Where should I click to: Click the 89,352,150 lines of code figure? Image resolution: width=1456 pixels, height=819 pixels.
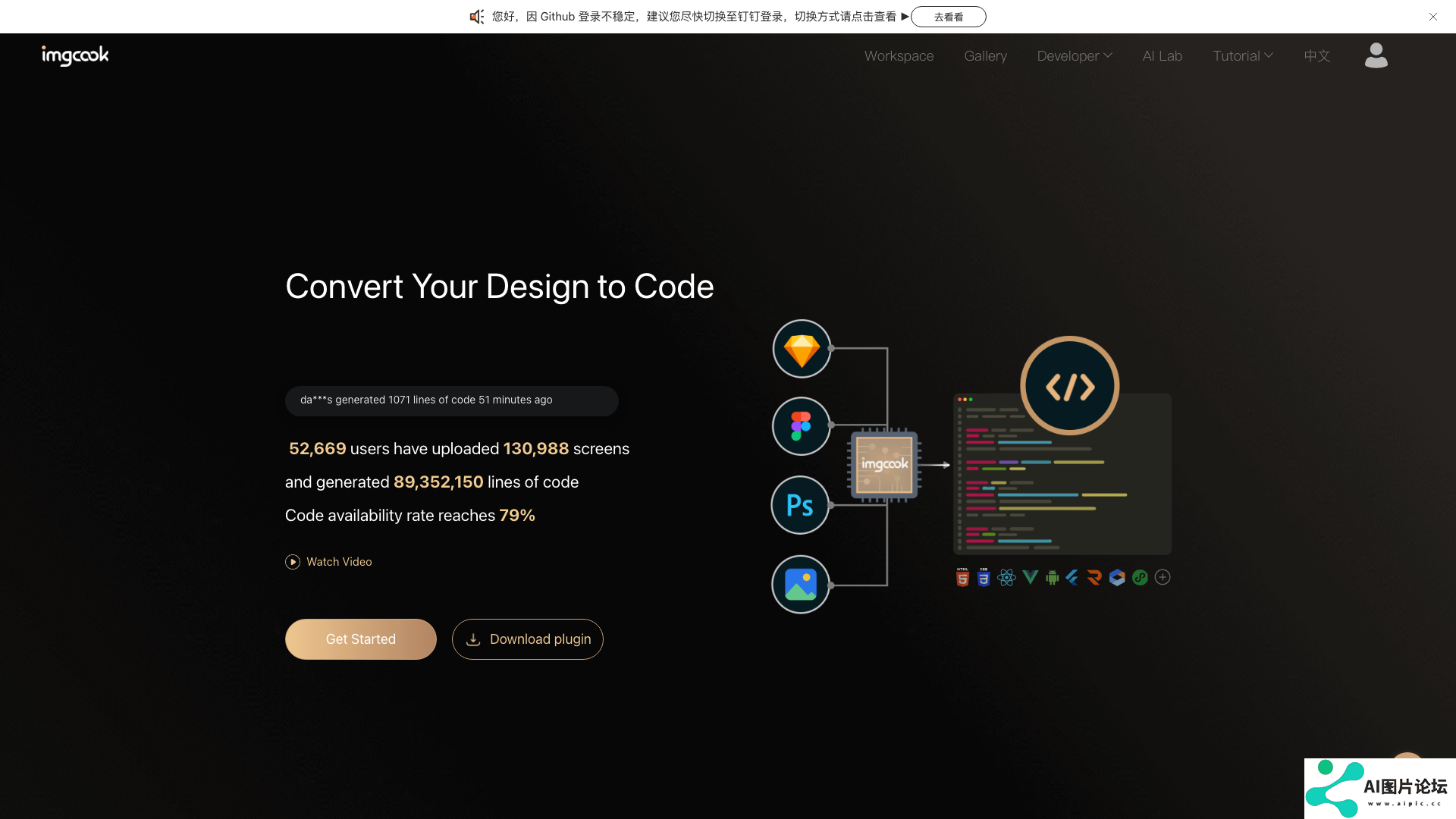tap(438, 482)
